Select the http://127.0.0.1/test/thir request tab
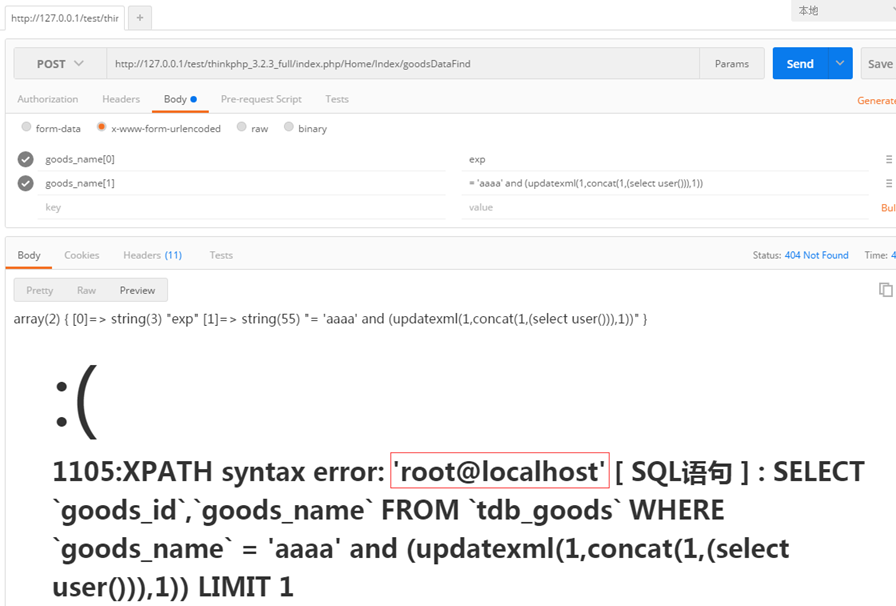 point(65,18)
